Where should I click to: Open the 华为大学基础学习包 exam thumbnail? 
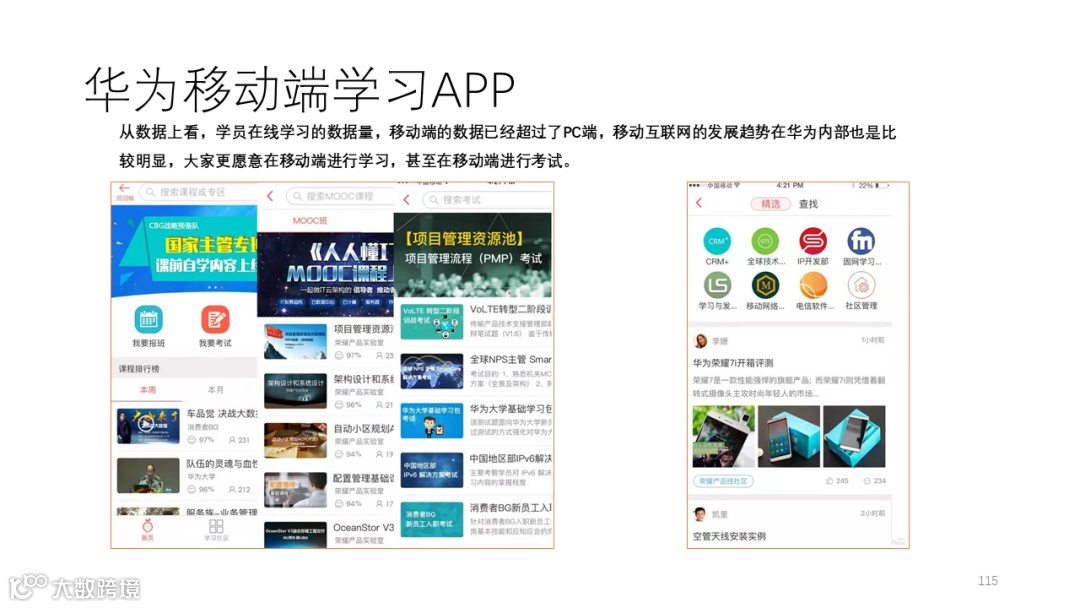pyautogui.click(x=432, y=421)
